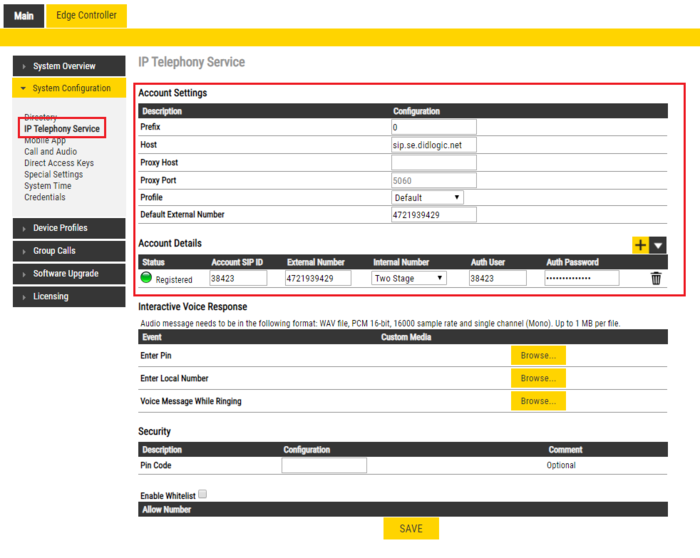This screenshot has height=558, width=700.
Task: Click the Host input field
Action: tap(433, 145)
